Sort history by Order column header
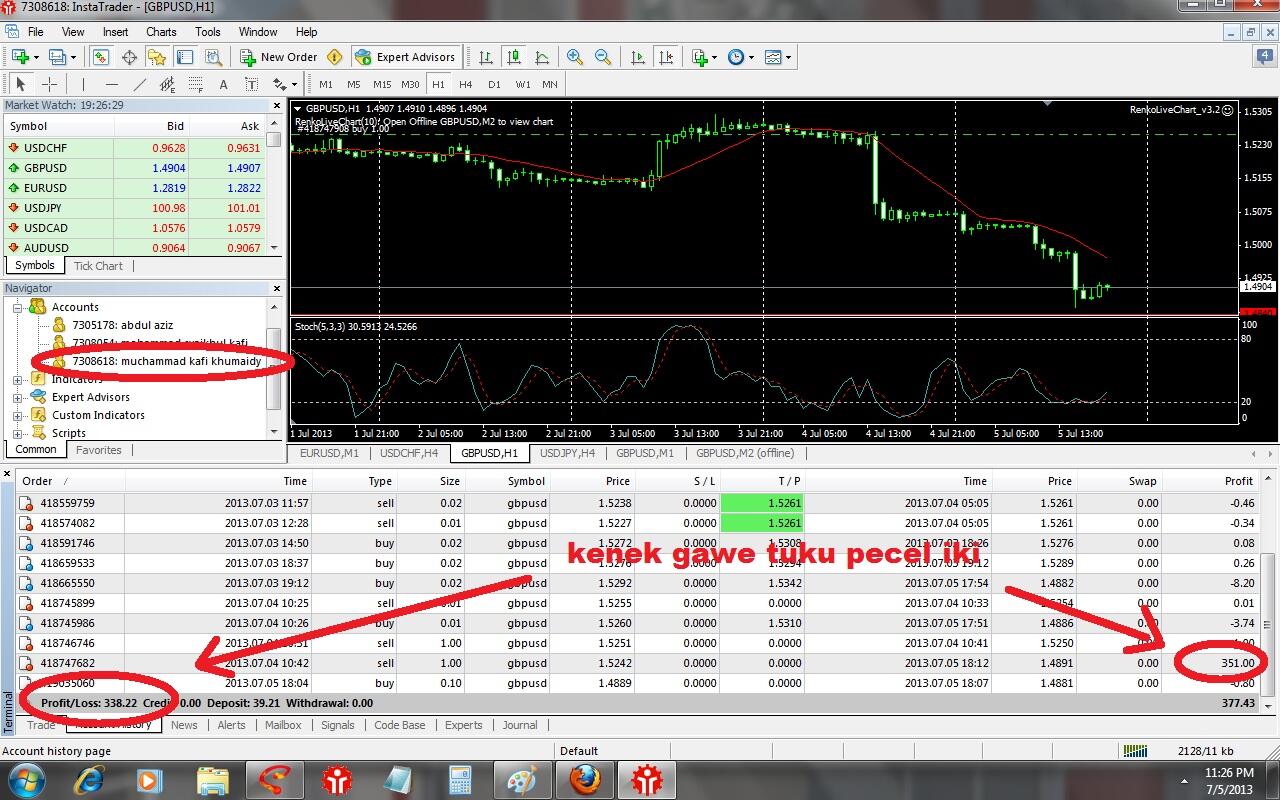This screenshot has height=800, width=1280. click(x=37, y=481)
